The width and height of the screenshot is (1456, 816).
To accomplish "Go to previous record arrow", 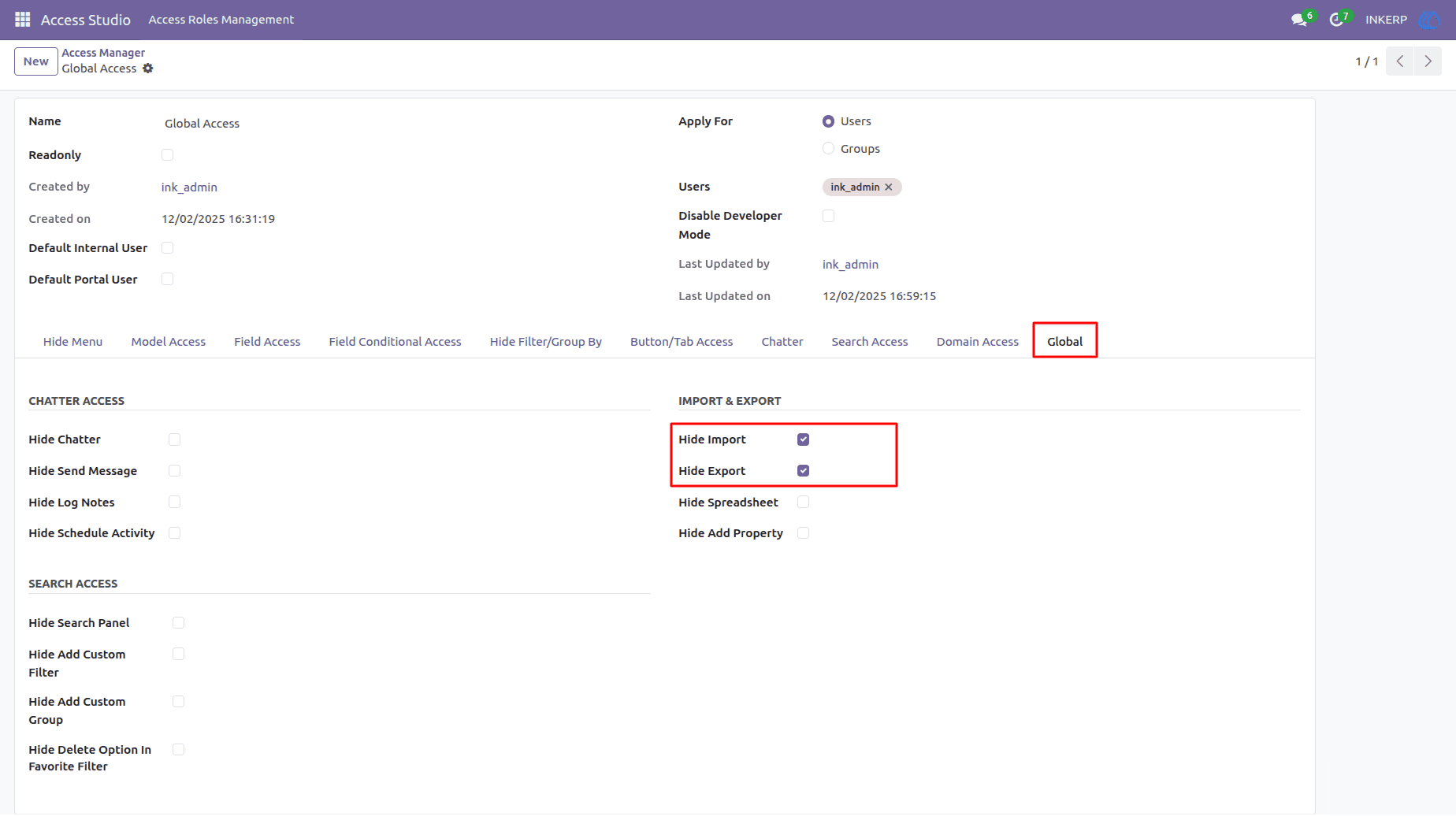I will [x=1400, y=61].
